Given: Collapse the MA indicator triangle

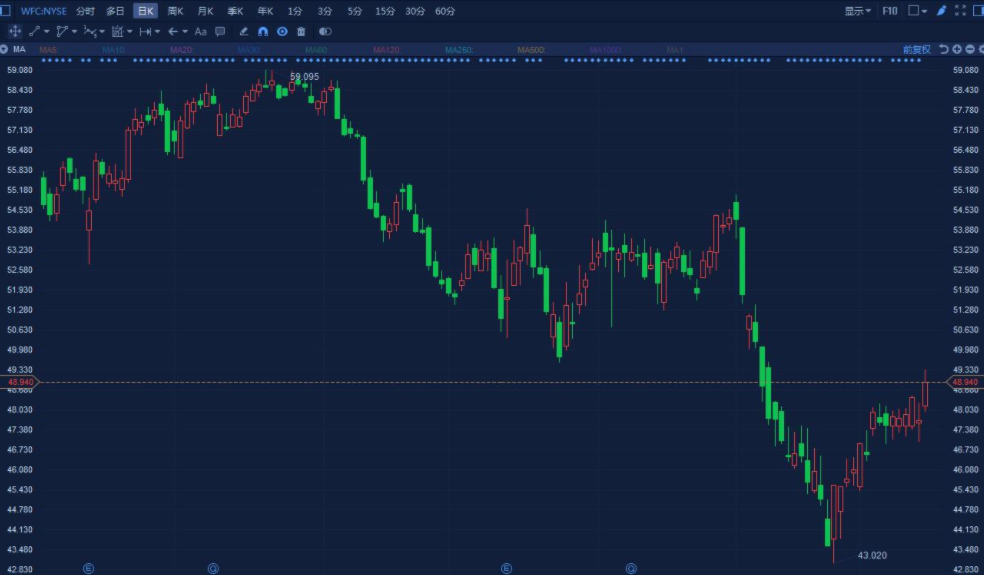Looking at the screenshot, I should [4, 49].
